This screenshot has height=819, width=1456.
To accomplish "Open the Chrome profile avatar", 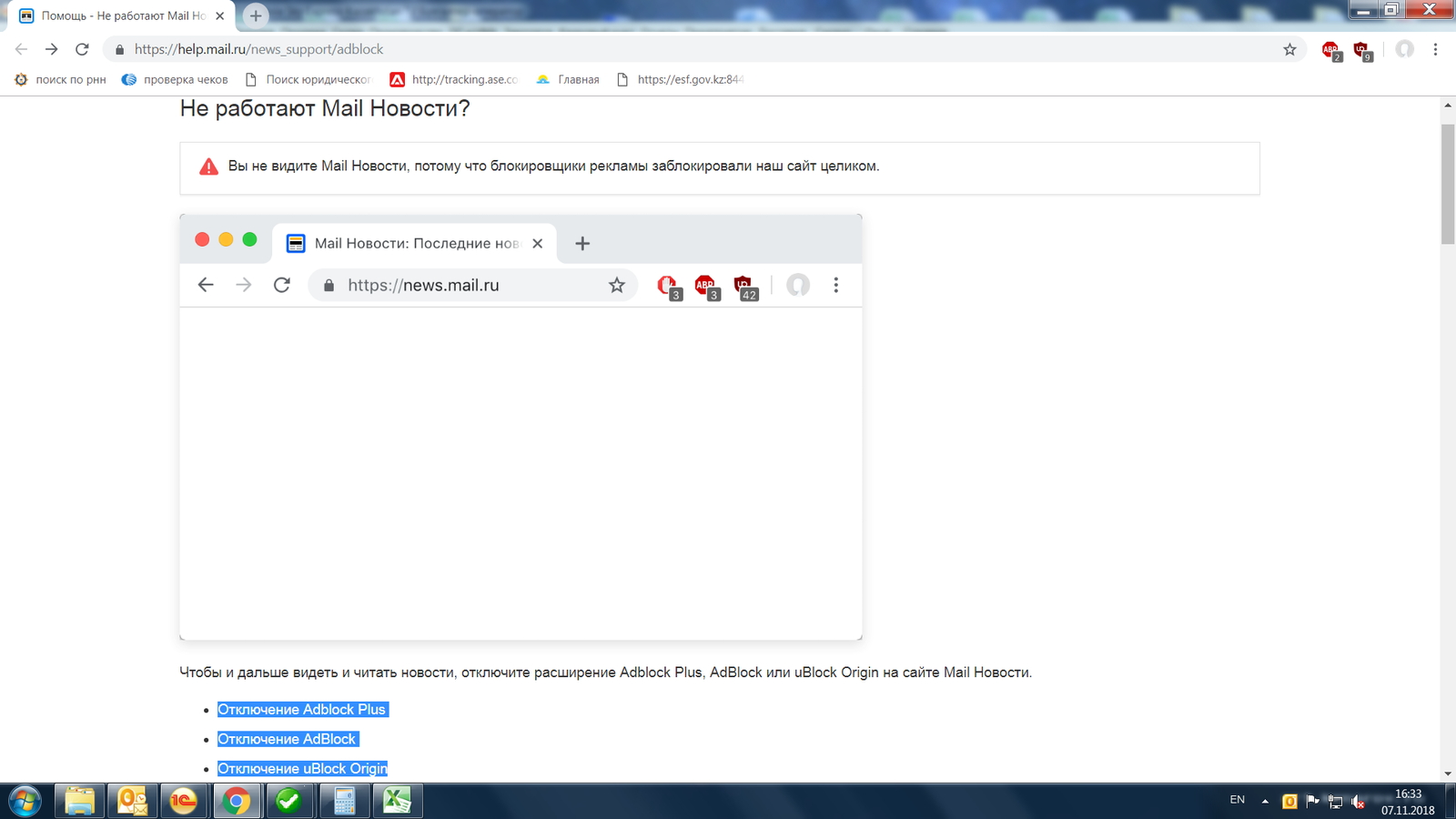I will [x=1405, y=49].
